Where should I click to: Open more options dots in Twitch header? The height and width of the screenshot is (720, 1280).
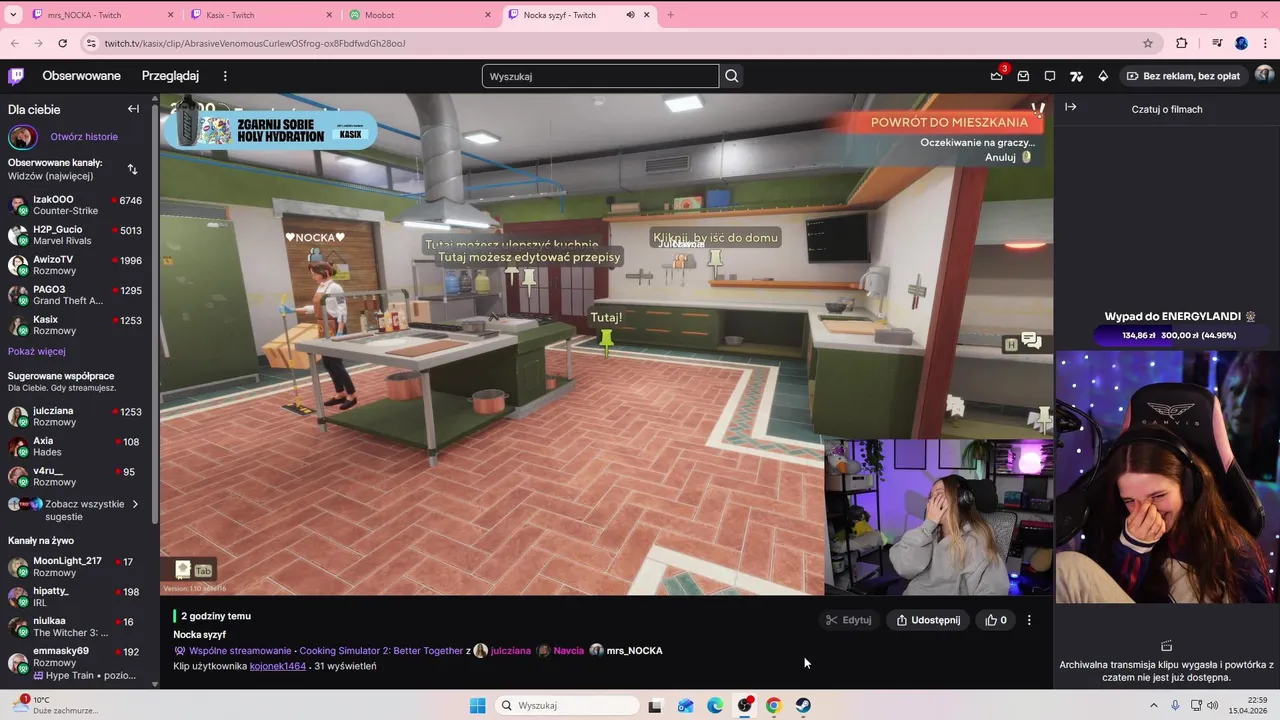click(225, 76)
